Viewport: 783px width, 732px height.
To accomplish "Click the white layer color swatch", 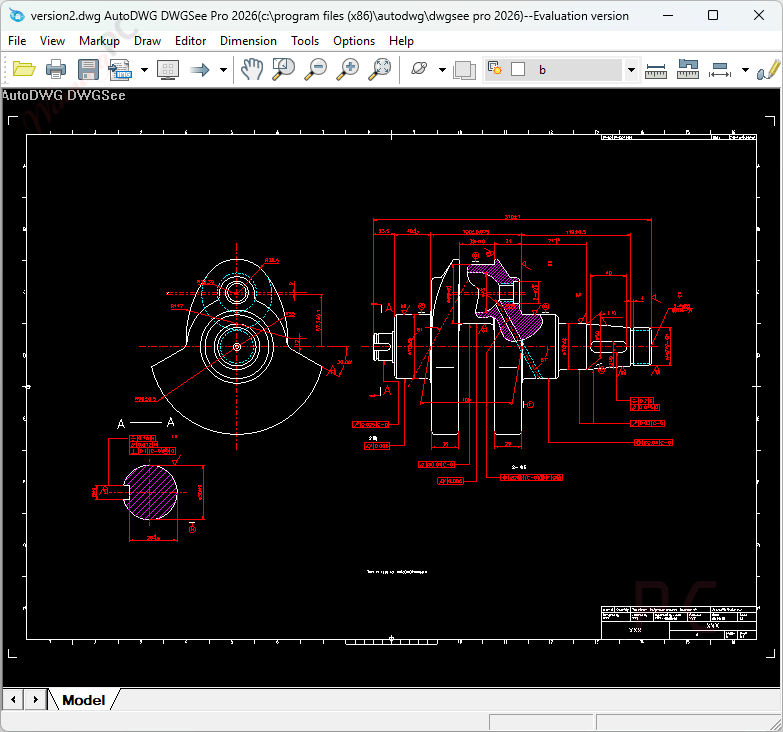I will [518, 69].
